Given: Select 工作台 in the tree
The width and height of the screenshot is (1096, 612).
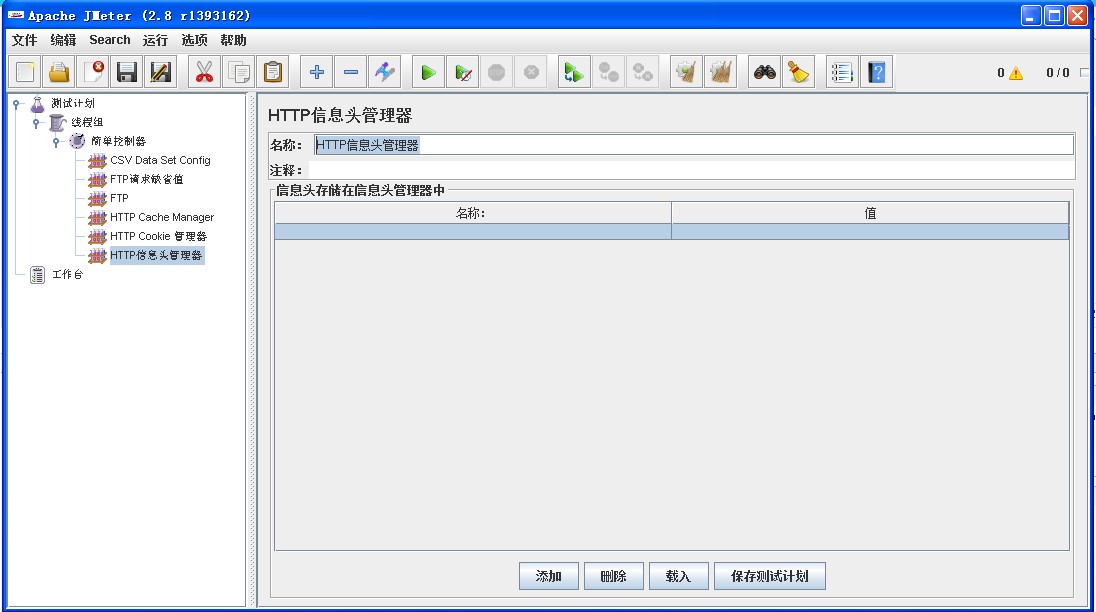Looking at the screenshot, I should 67,275.
